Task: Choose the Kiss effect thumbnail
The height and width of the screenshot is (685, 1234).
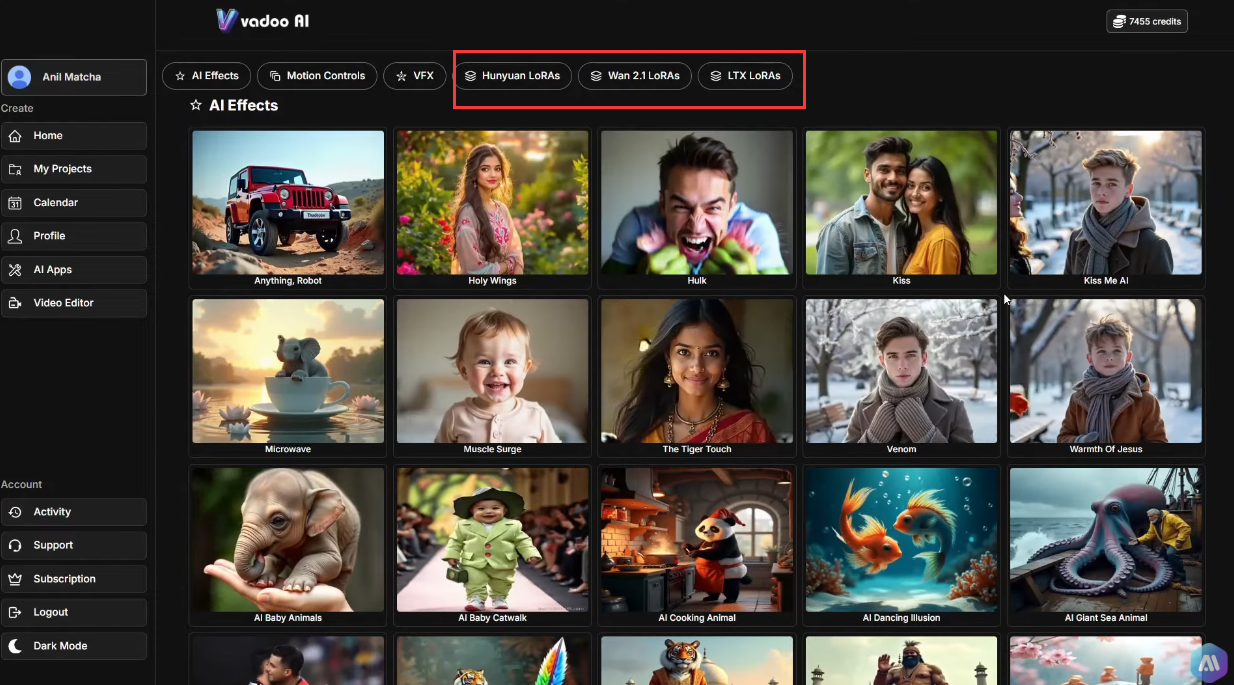Action: pyautogui.click(x=901, y=202)
